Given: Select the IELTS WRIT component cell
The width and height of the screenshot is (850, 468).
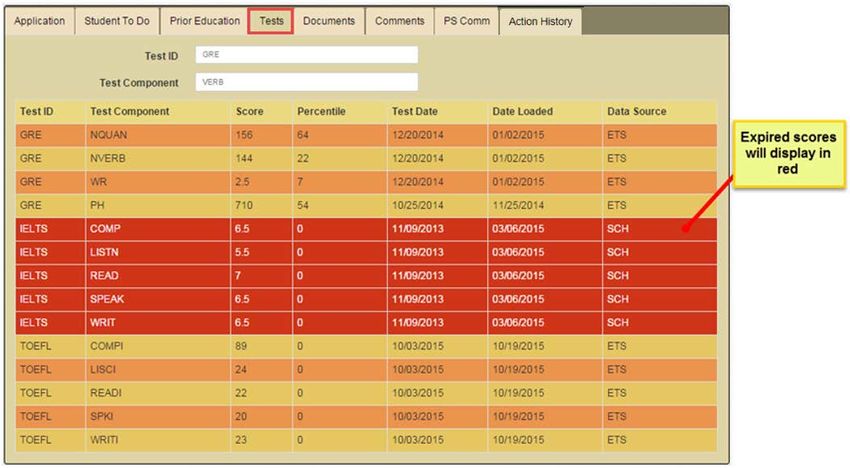Looking at the screenshot, I should pos(158,323).
